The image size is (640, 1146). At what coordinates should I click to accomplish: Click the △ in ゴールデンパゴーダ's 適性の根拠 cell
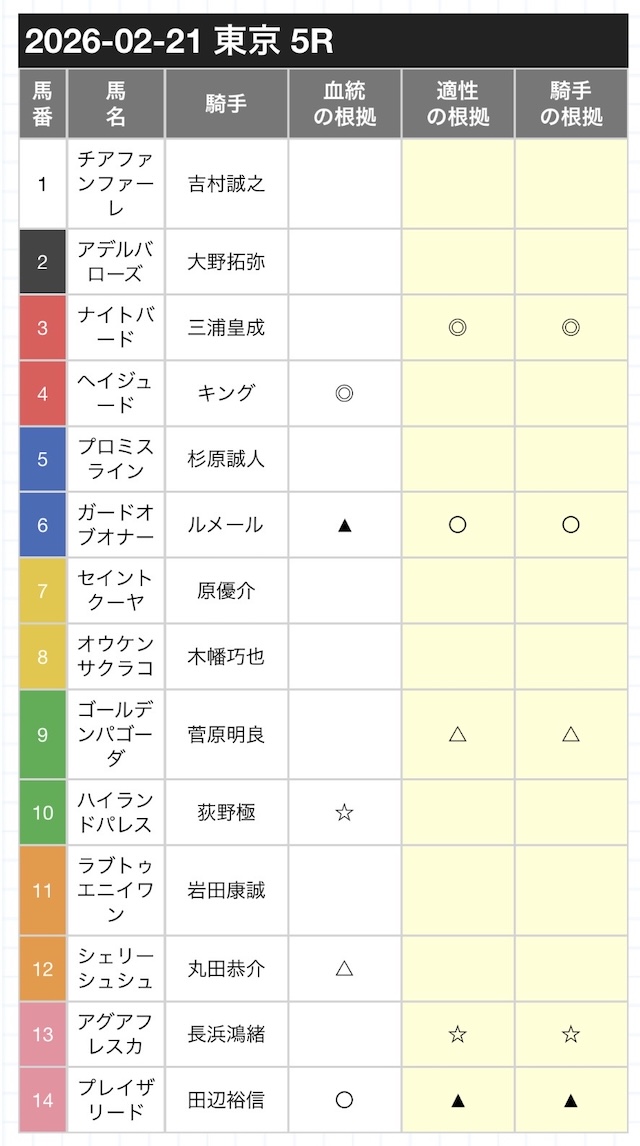point(457,734)
